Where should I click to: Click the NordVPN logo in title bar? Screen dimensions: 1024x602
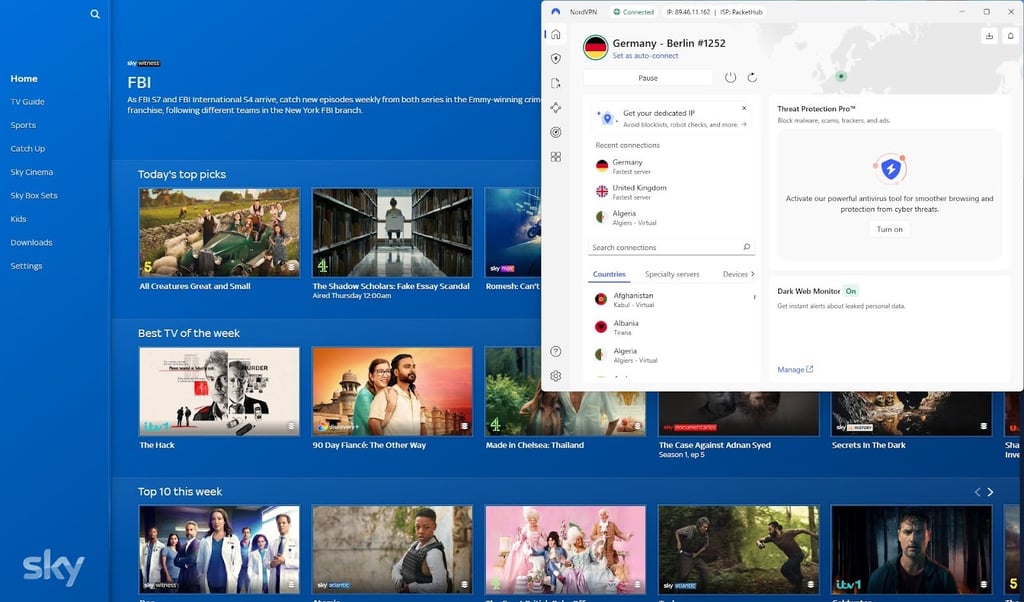pyautogui.click(x=556, y=12)
